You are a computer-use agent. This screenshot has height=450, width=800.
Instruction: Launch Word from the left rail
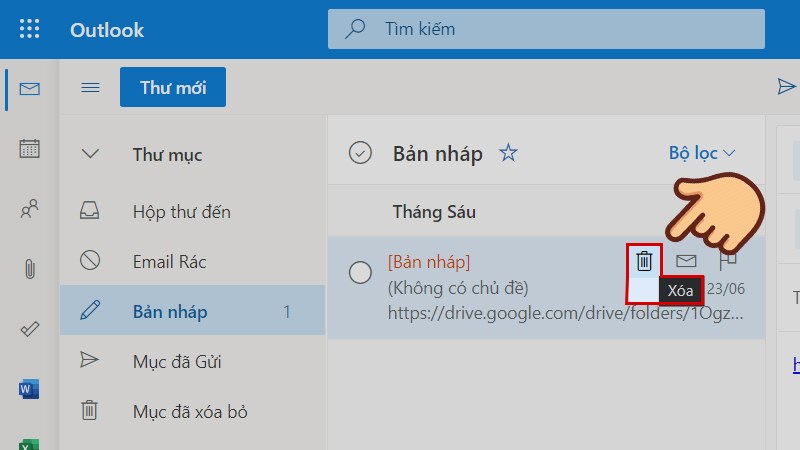pos(29,389)
